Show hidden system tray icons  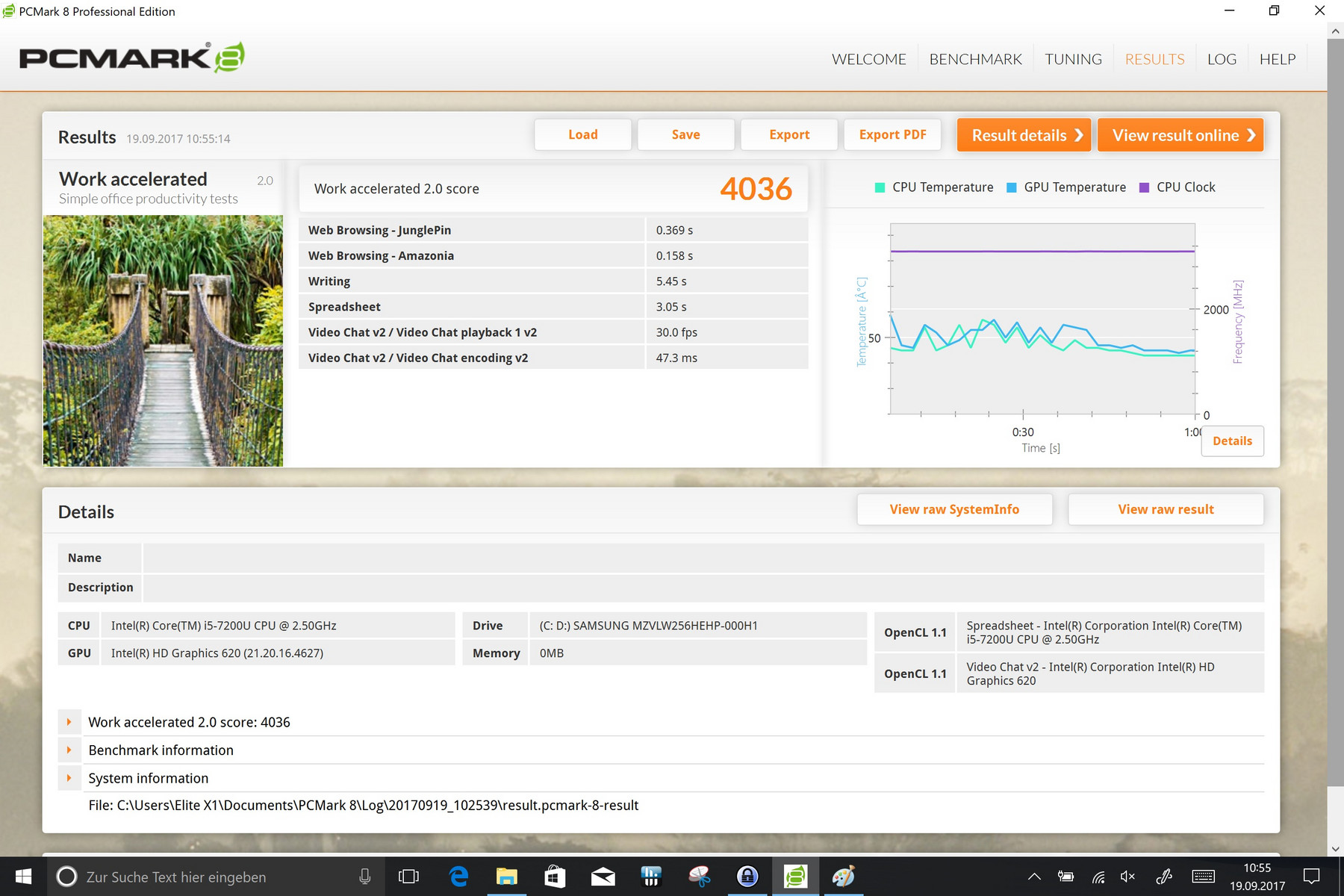(1034, 877)
